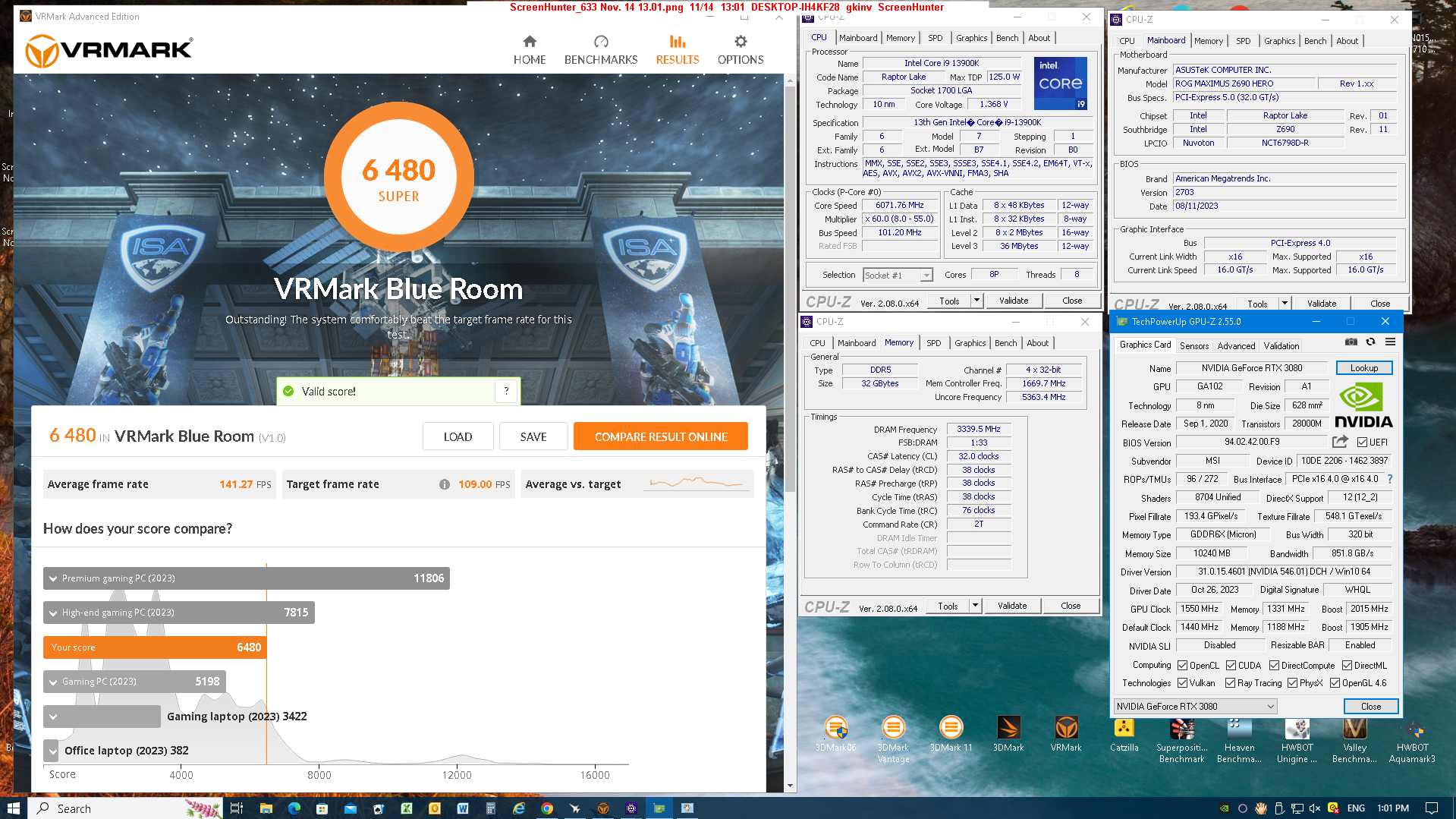Toggle the OpenCL checkbox in GPU-Z

point(1183,665)
